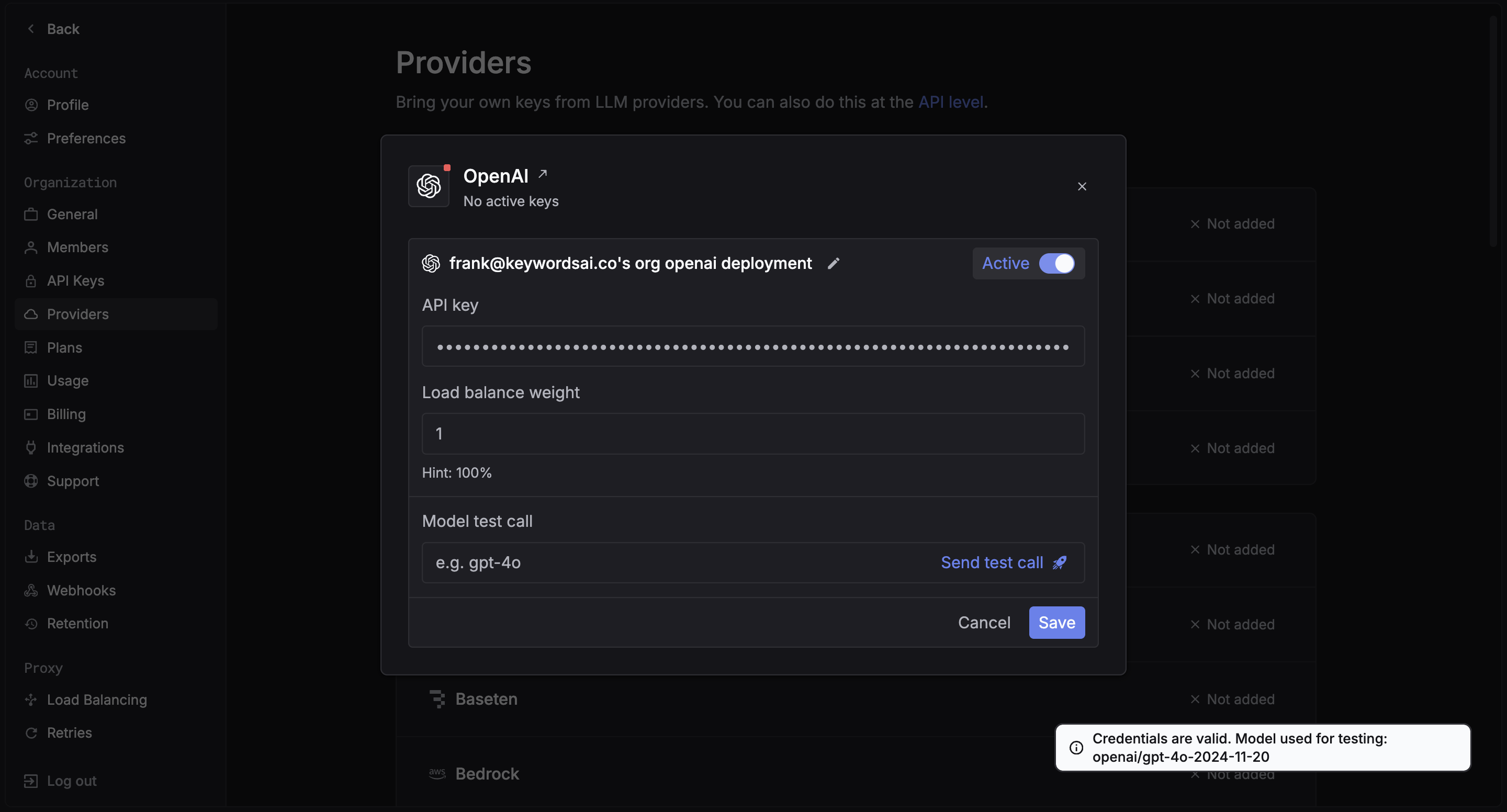Viewport: 1507px width, 812px height.
Task: Select the Preferences sliders icon
Action: coord(31,138)
